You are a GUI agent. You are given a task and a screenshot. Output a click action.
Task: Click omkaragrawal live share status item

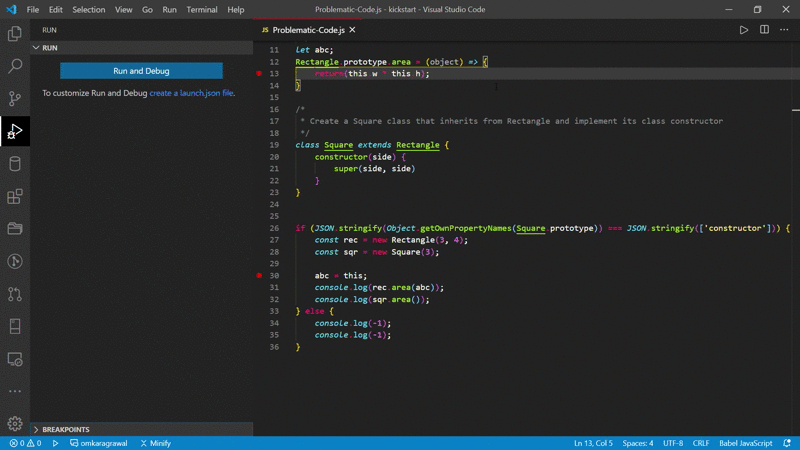click(x=98, y=443)
